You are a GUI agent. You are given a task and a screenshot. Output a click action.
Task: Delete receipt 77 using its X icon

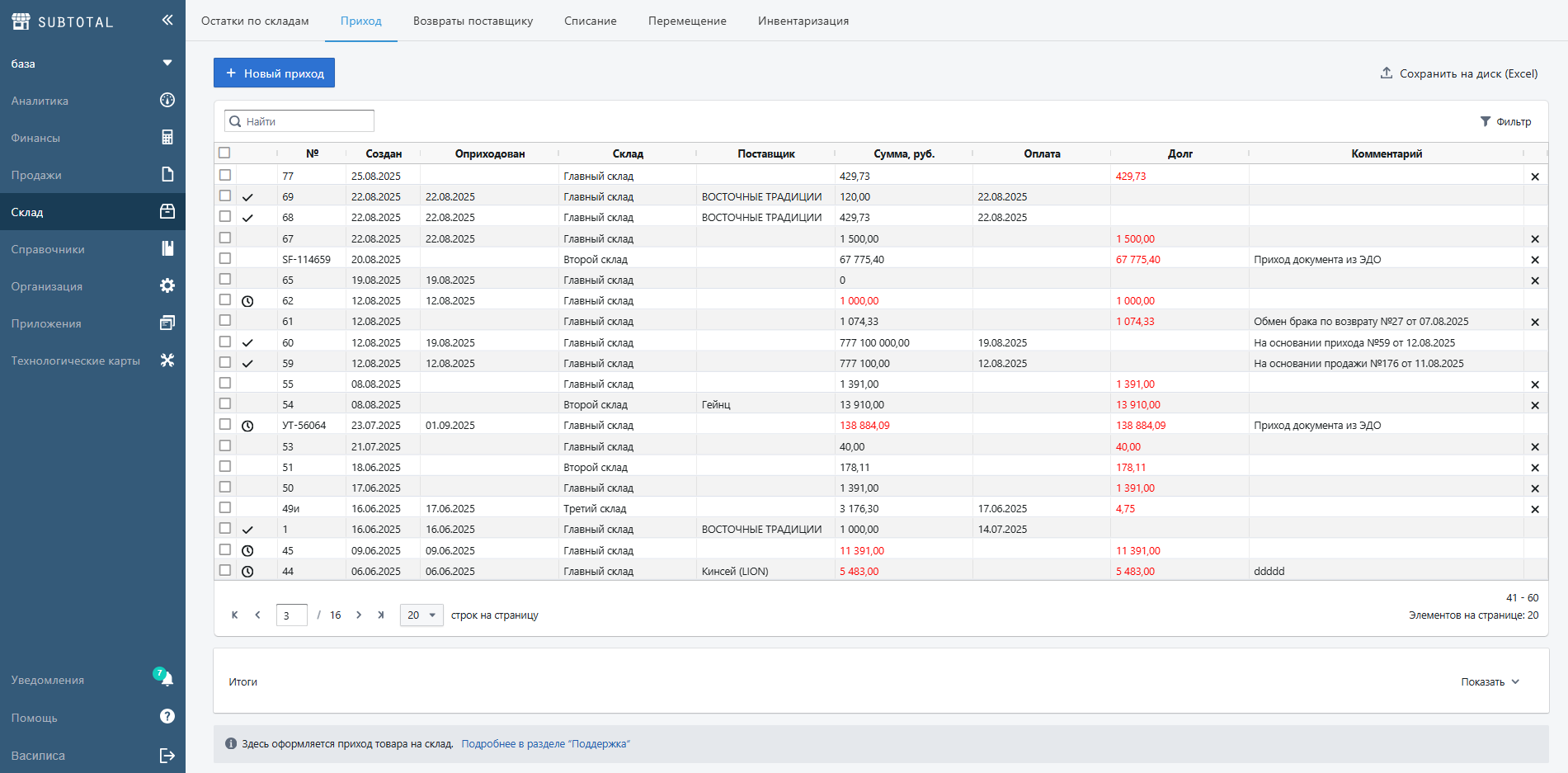click(1535, 177)
